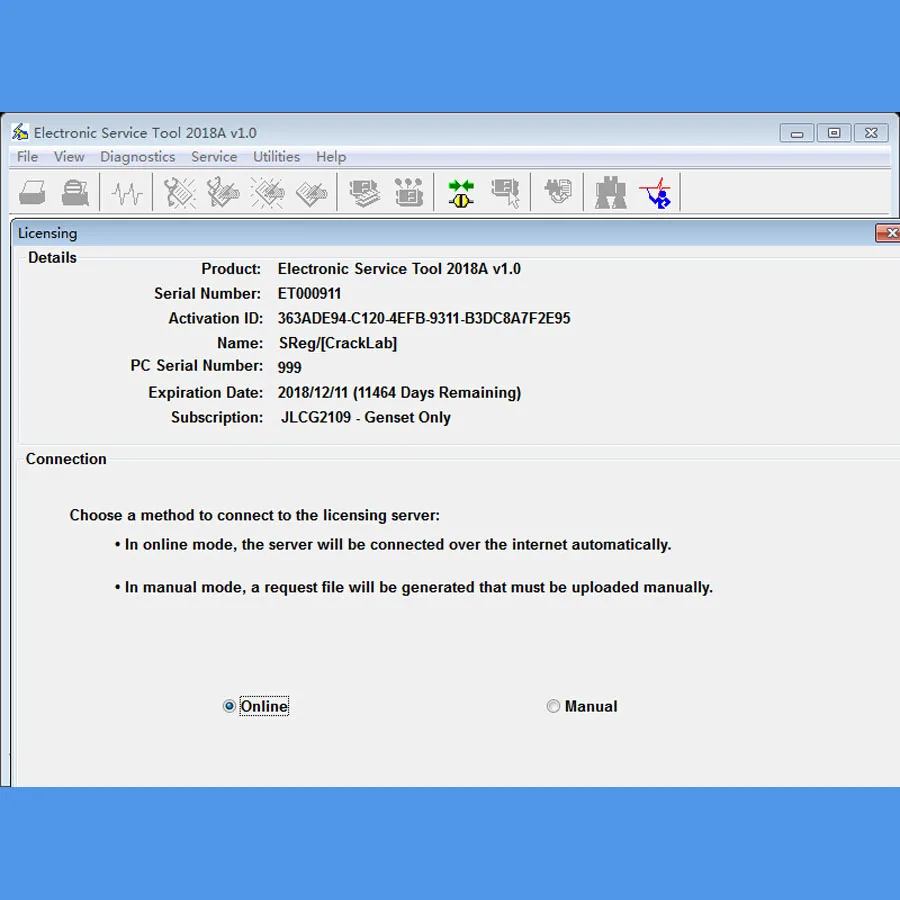Click the ECM with cursor icon
The image size is (900, 900).
[x=506, y=193]
